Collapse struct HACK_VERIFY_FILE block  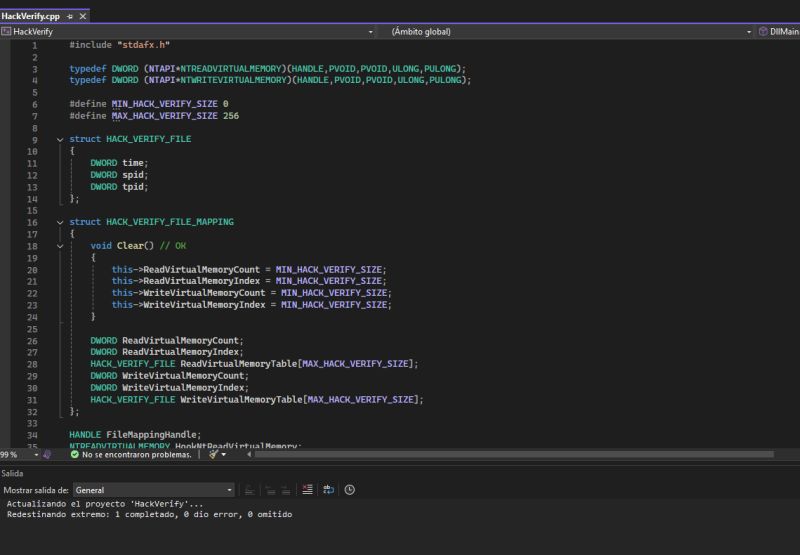[x=60, y=139]
